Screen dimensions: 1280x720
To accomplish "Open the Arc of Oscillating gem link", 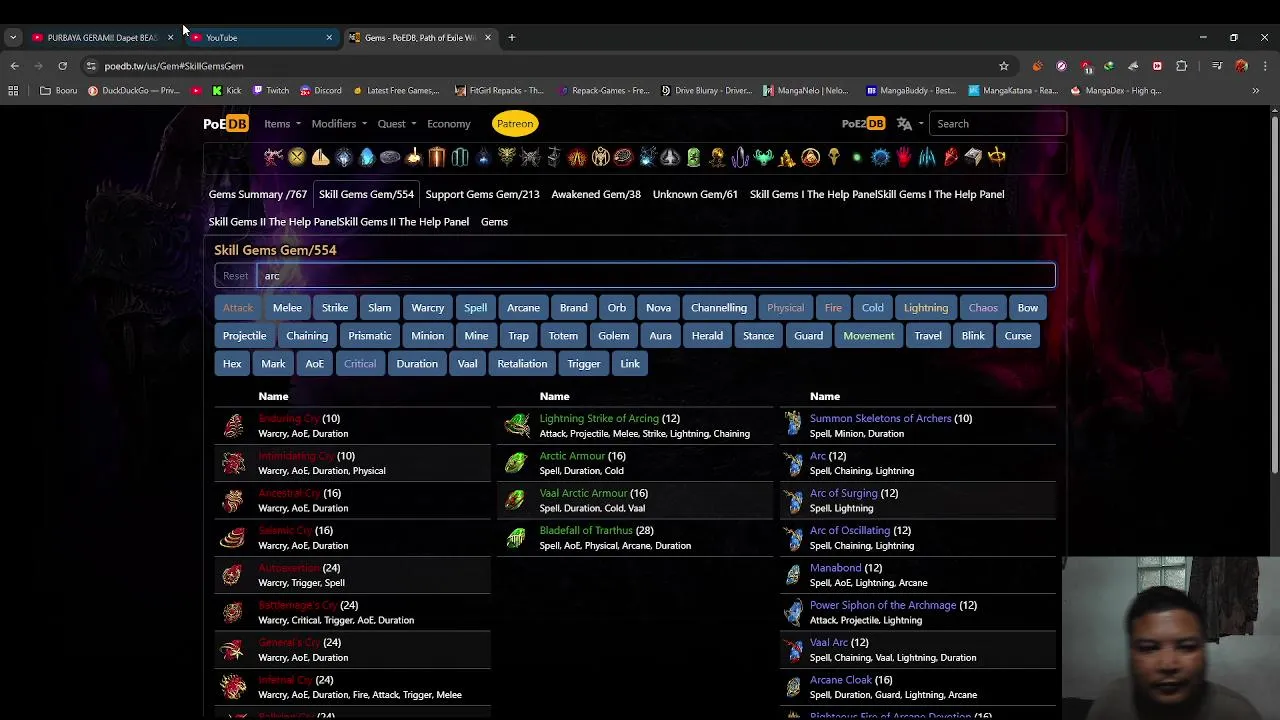I will click(x=850, y=531).
